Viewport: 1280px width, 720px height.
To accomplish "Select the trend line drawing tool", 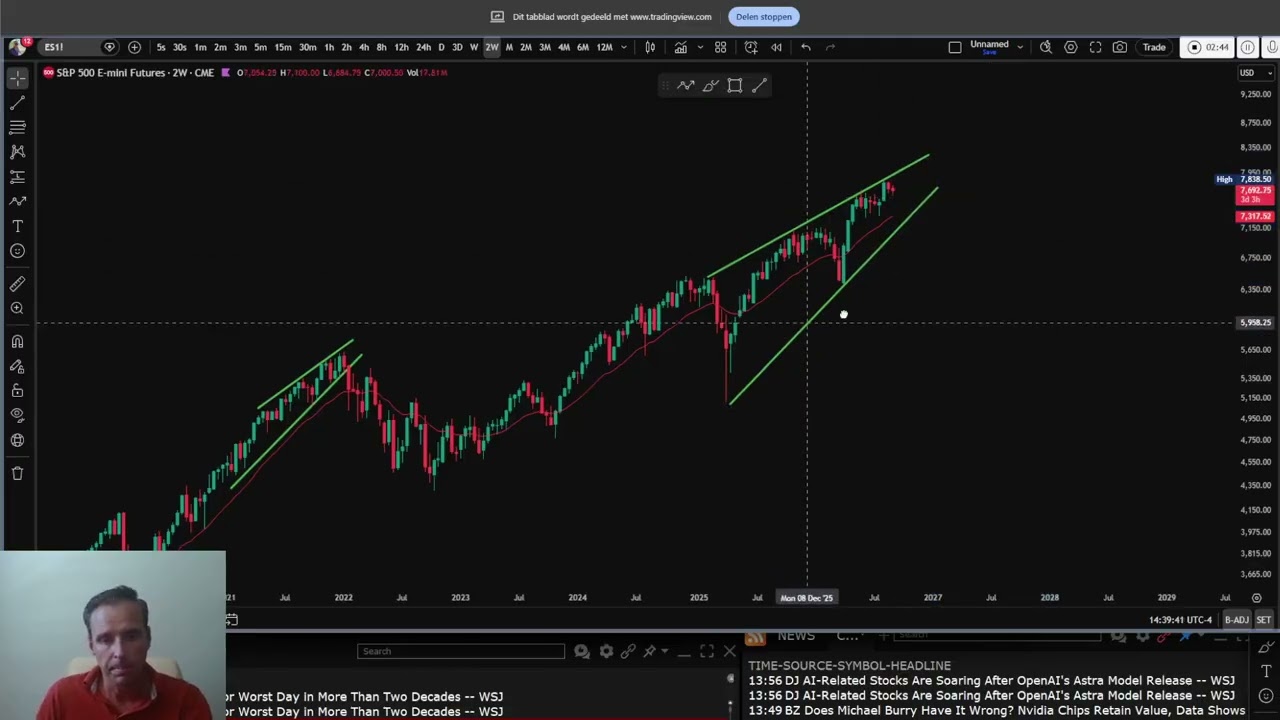I will pos(17,103).
